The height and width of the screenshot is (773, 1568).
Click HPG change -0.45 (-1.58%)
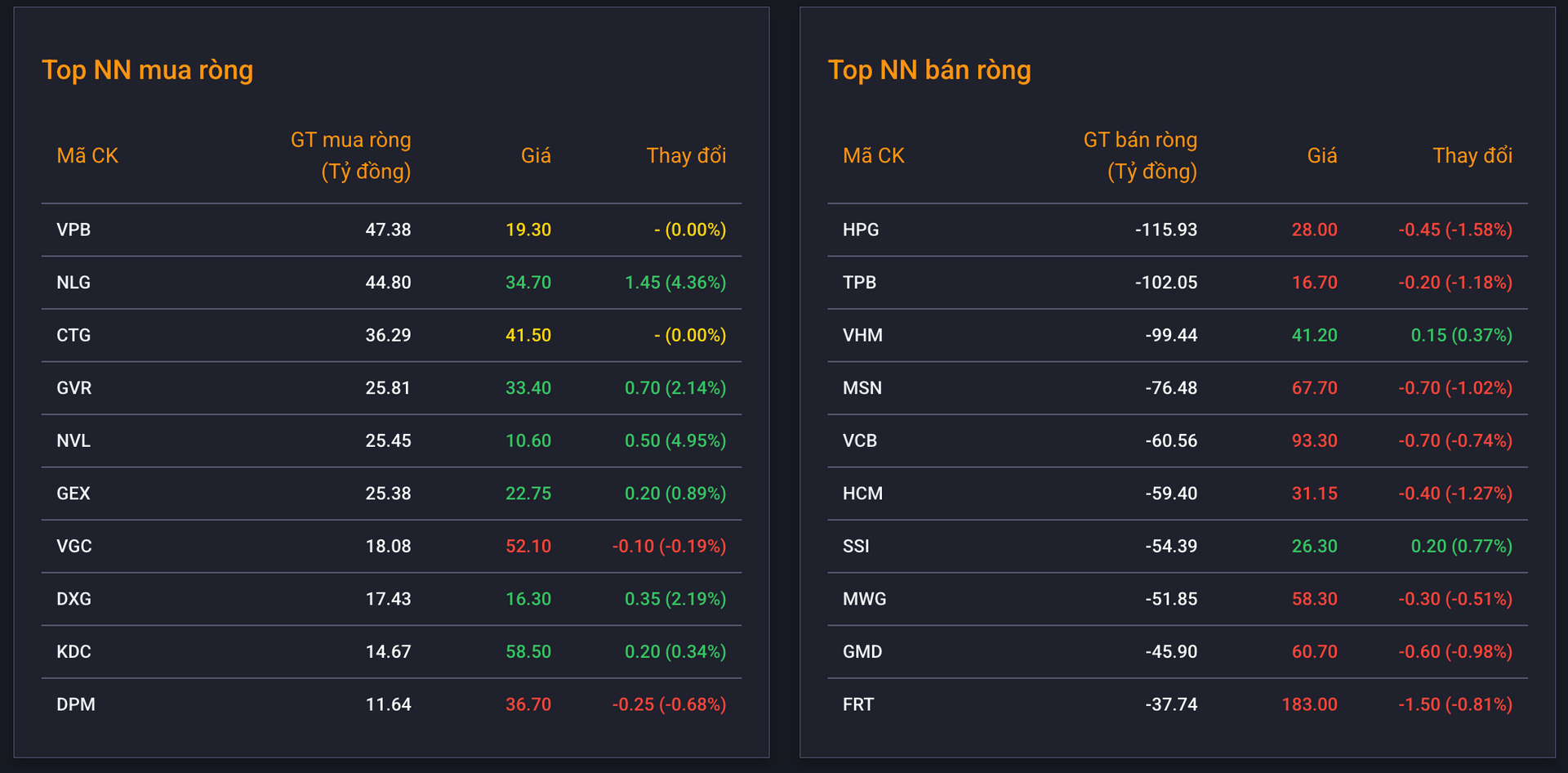pyautogui.click(x=1455, y=230)
